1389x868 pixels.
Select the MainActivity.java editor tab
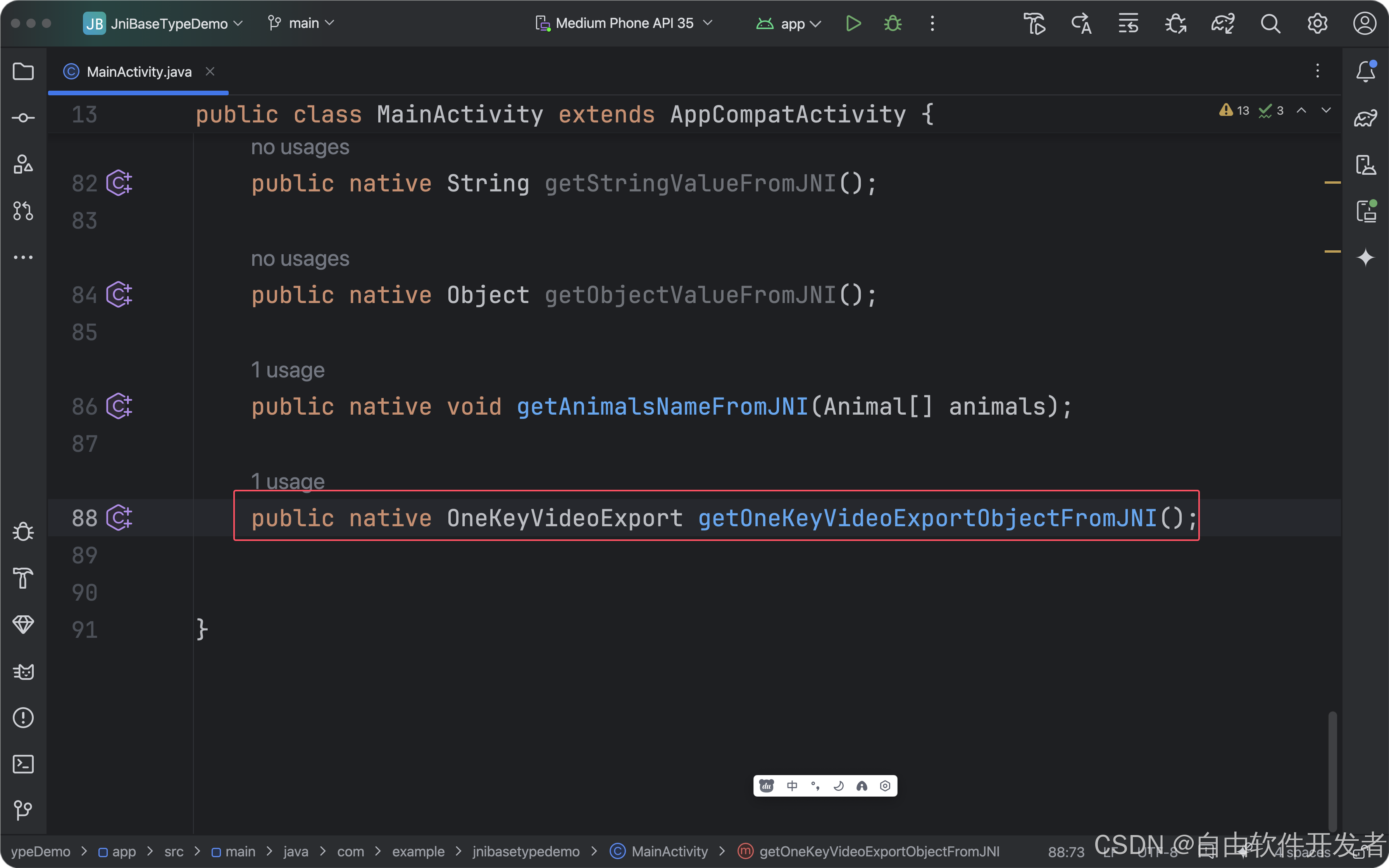138,72
